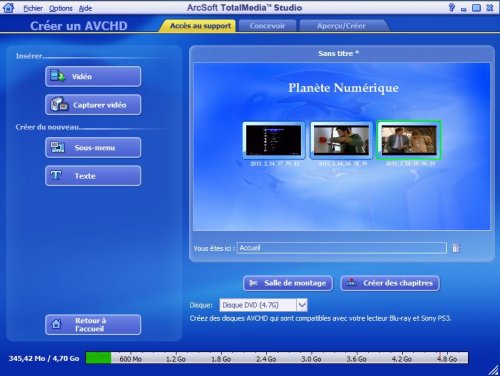Click the camcorder Capturer vidéo icon
The image size is (500, 376).
(x=59, y=104)
